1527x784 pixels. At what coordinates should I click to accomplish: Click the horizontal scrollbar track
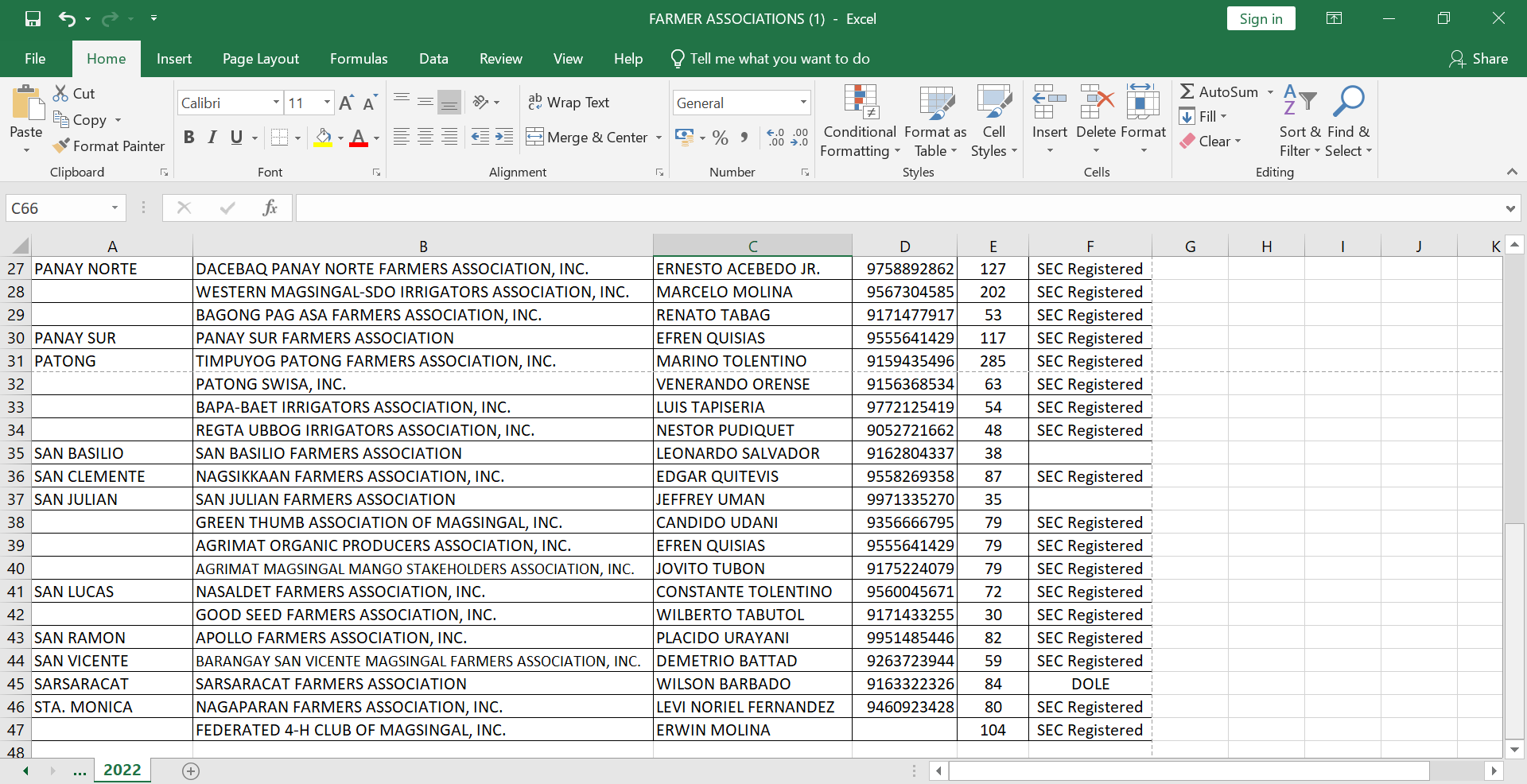(x=1455, y=770)
